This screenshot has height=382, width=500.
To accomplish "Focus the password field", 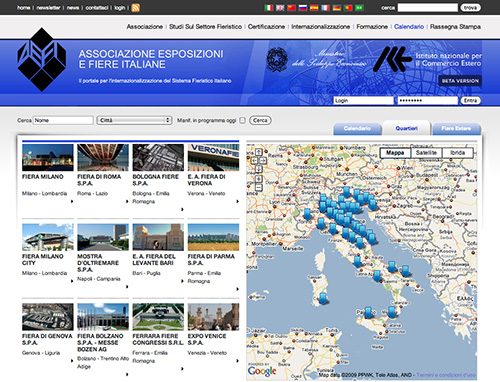I will 428,101.
